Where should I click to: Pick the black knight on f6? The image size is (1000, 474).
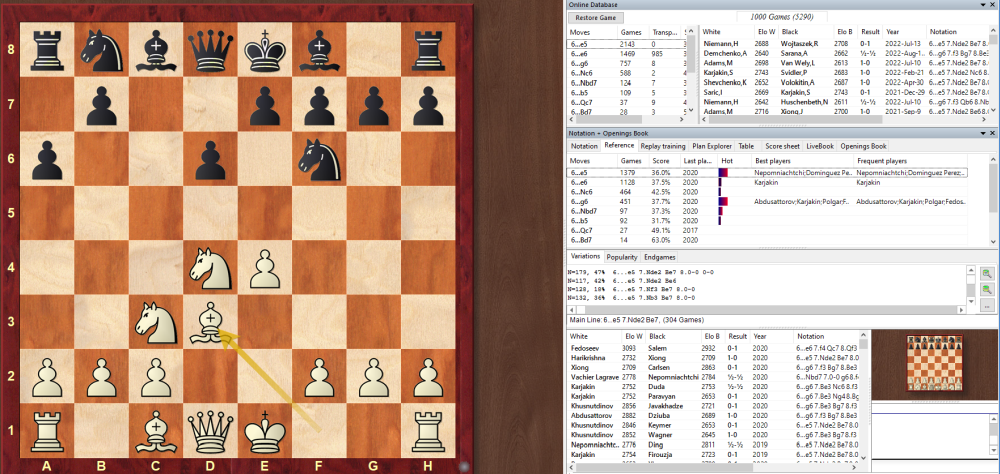click(x=319, y=161)
